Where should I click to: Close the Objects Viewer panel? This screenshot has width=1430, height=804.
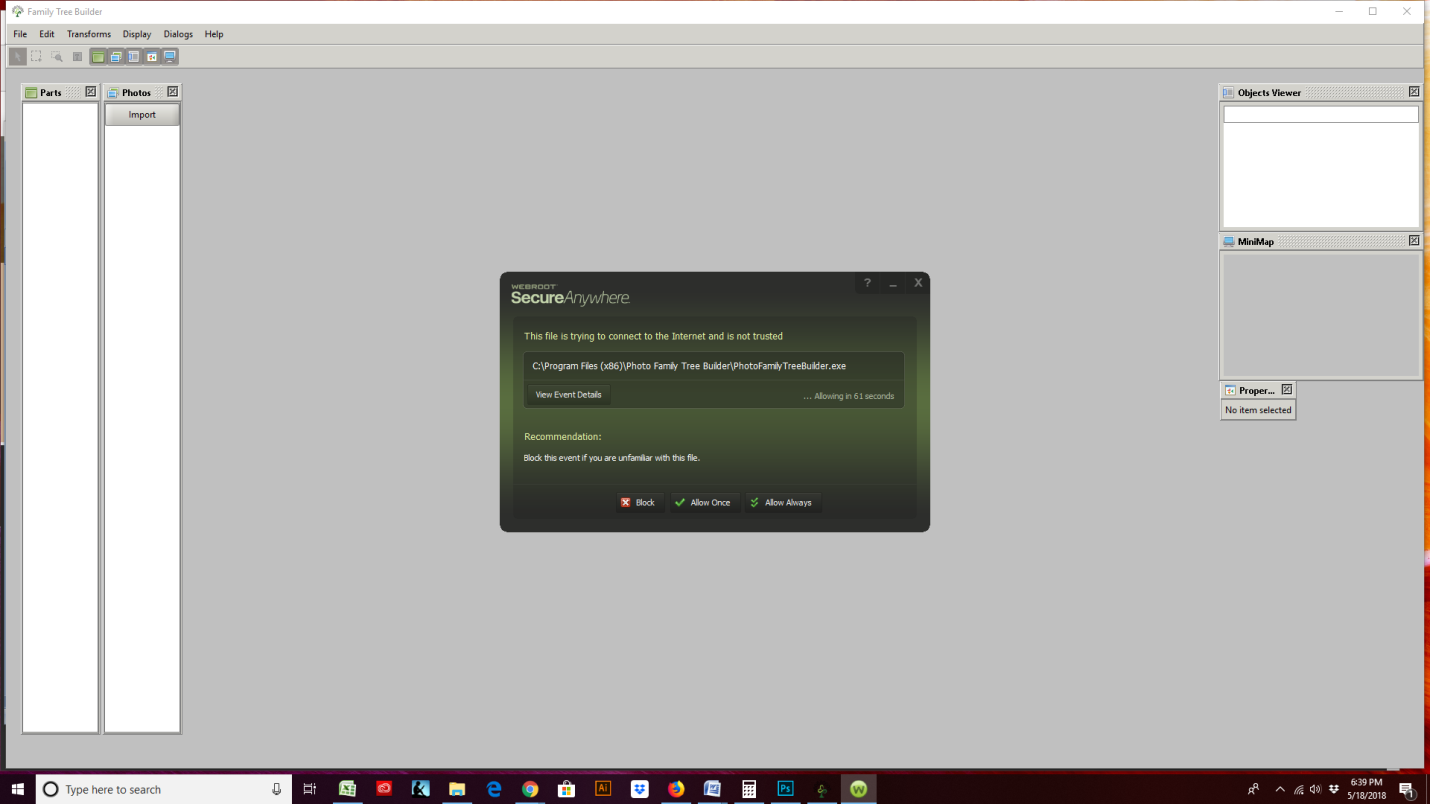(1414, 92)
